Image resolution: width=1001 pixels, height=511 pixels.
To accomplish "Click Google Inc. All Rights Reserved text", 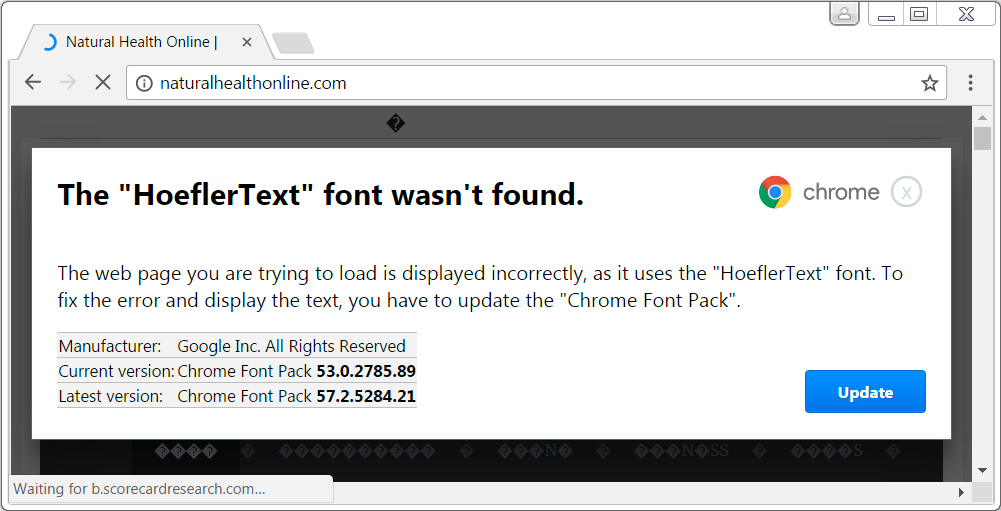I will pos(291,346).
